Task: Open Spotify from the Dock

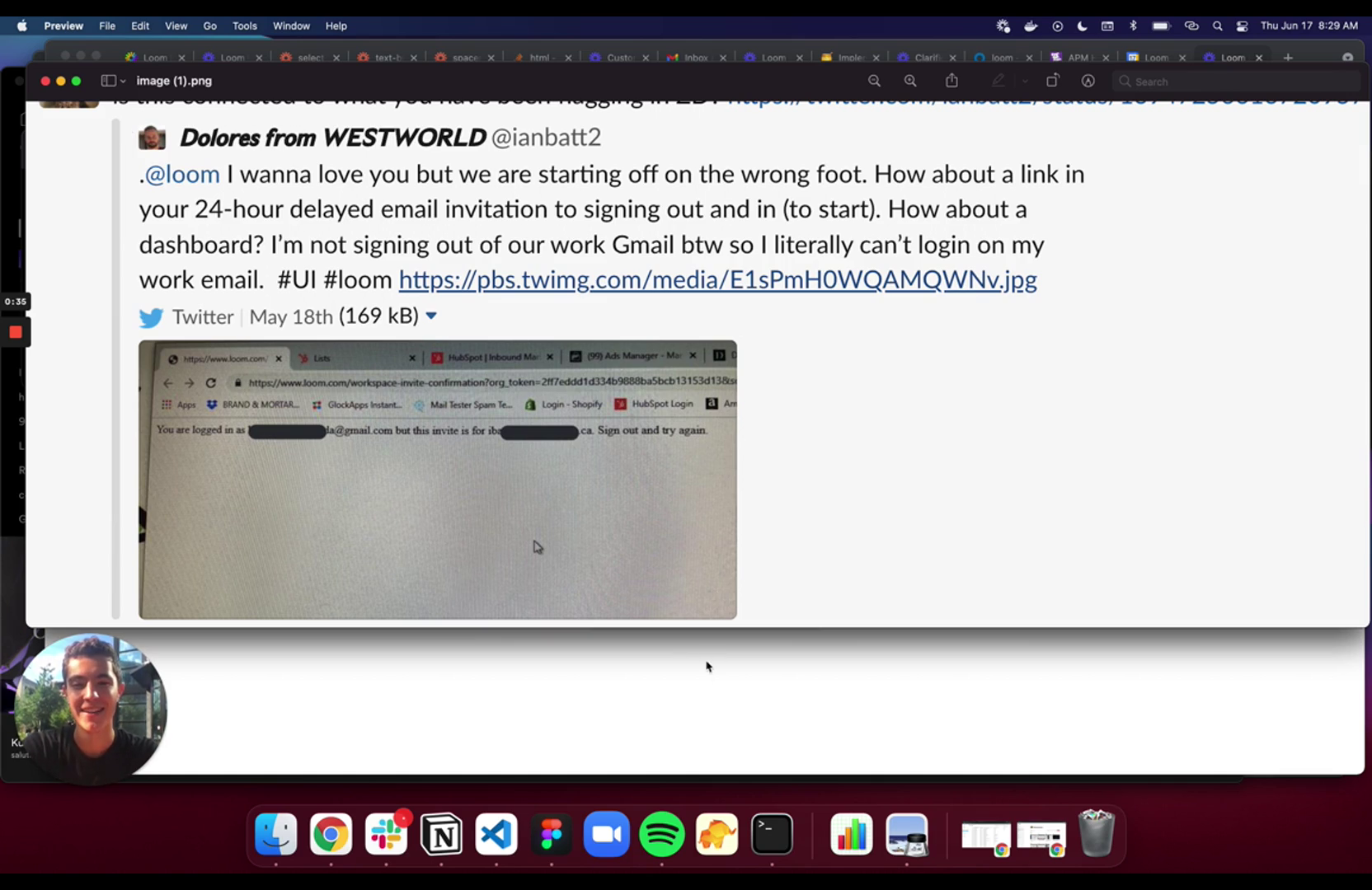Action: [662, 835]
